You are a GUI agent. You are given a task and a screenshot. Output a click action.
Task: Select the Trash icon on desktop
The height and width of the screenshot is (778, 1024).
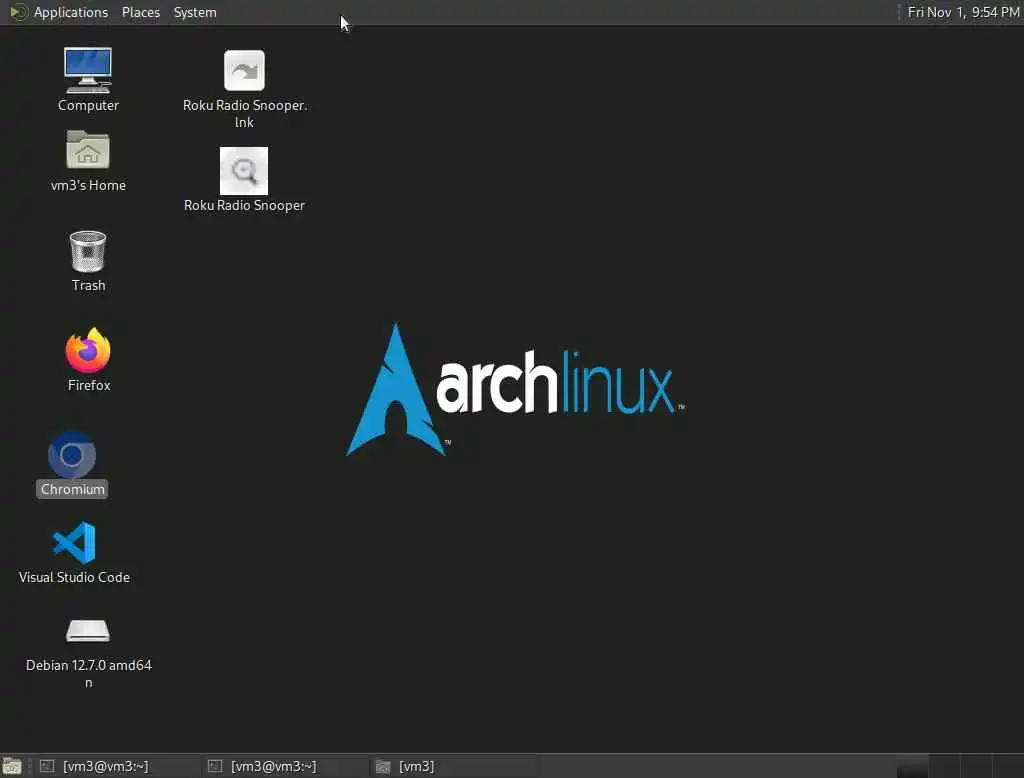click(88, 251)
